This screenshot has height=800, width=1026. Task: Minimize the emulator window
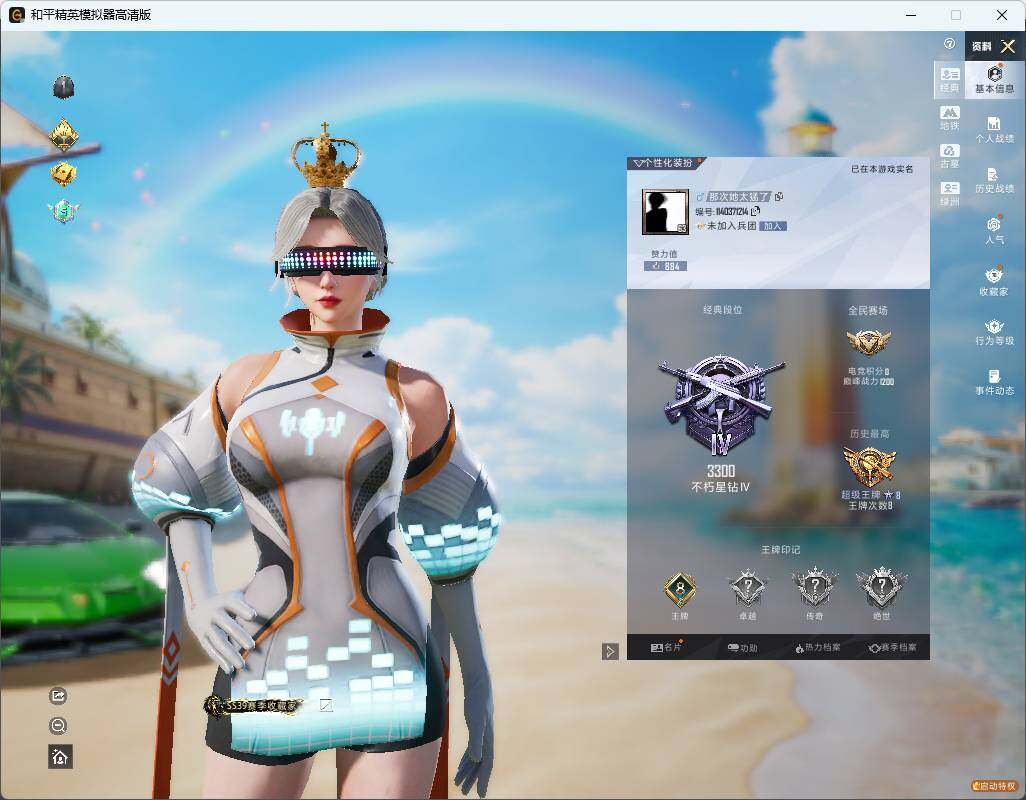pos(911,14)
